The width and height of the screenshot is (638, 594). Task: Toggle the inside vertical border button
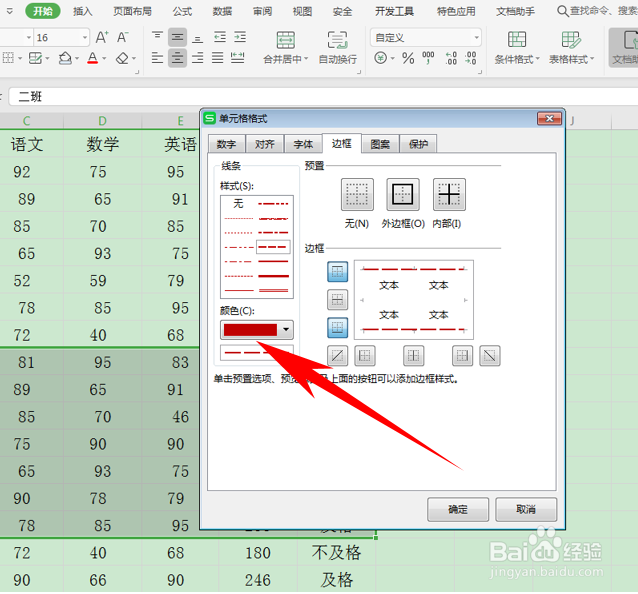[x=413, y=356]
